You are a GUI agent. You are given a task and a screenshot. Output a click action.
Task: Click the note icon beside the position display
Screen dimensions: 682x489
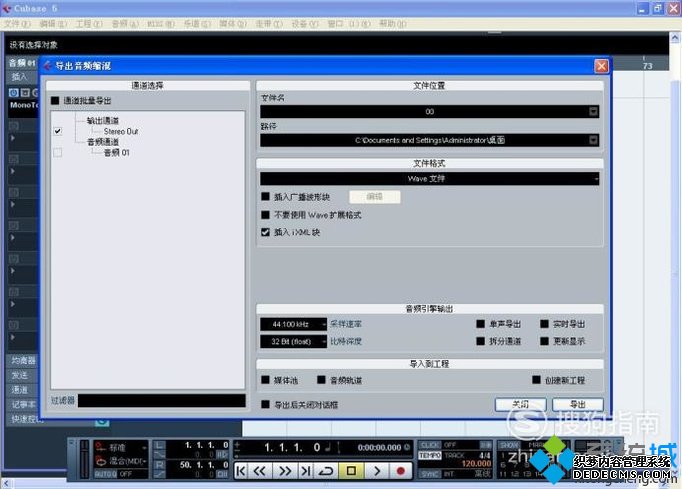pyautogui.click(x=330, y=447)
